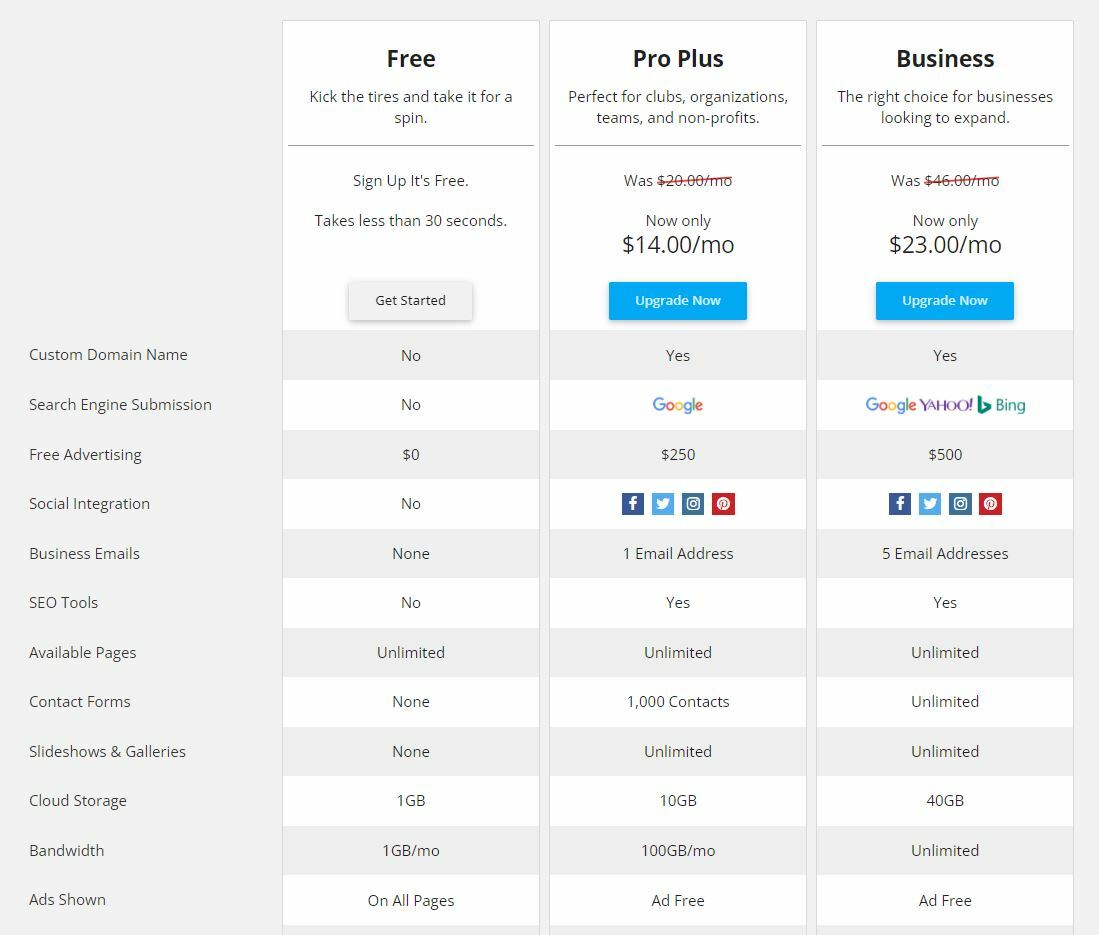This screenshot has height=935, width=1099.
Task: Click the Search Engine Submission feature label
Action: 120,405
